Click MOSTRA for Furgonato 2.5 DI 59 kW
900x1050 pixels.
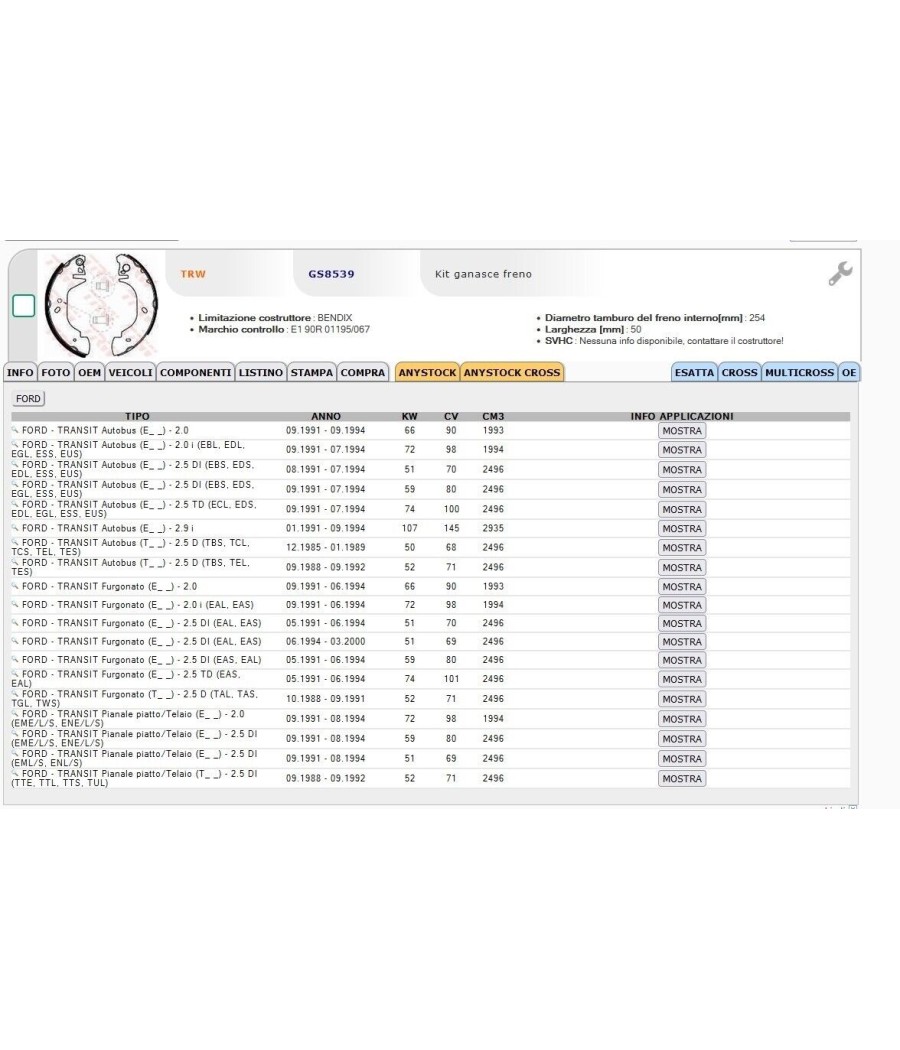pyautogui.click(x=682, y=660)
